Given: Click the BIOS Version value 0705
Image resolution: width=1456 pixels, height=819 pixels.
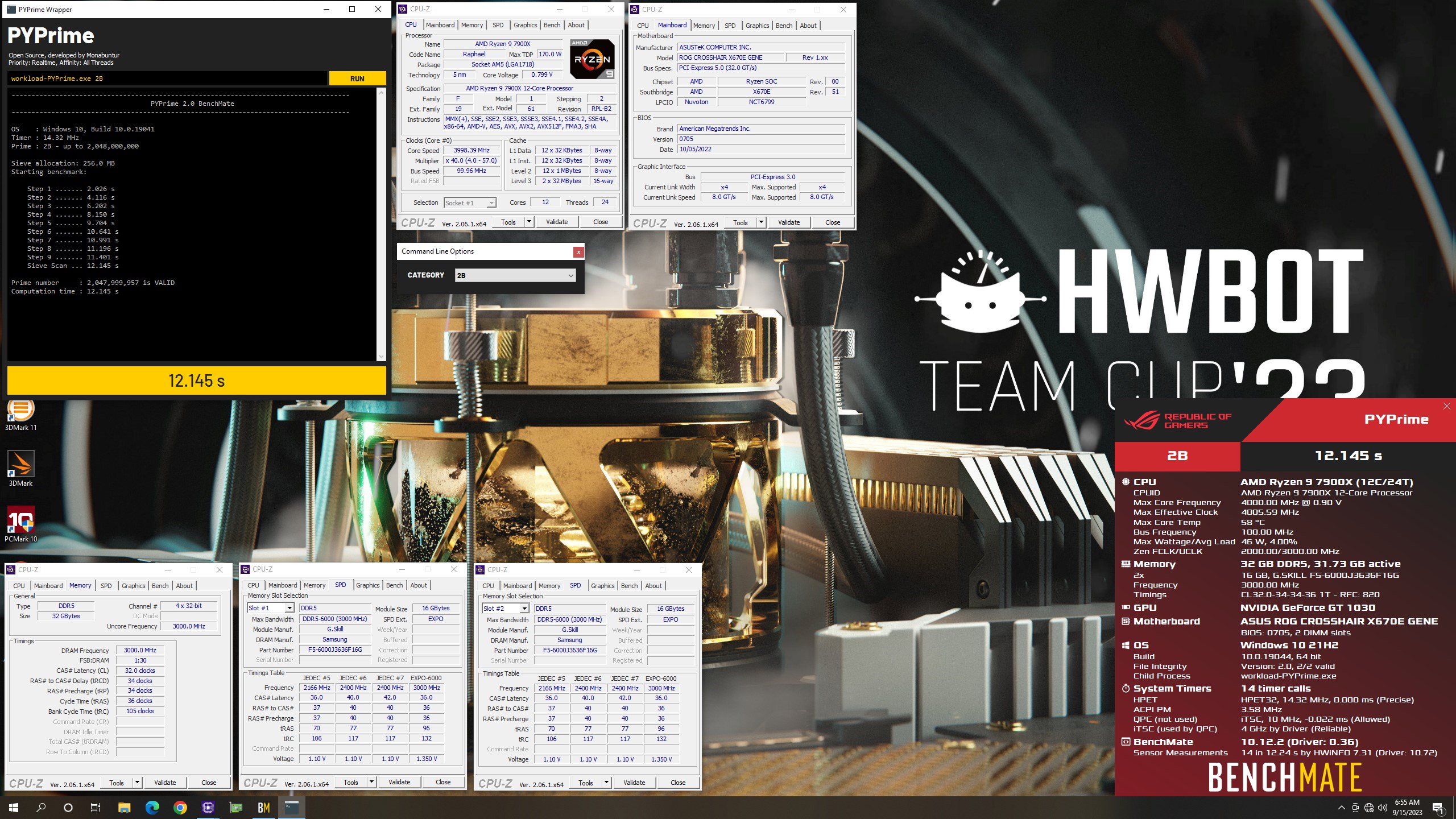Looking at the screenshot, I should tap(761, 139).
